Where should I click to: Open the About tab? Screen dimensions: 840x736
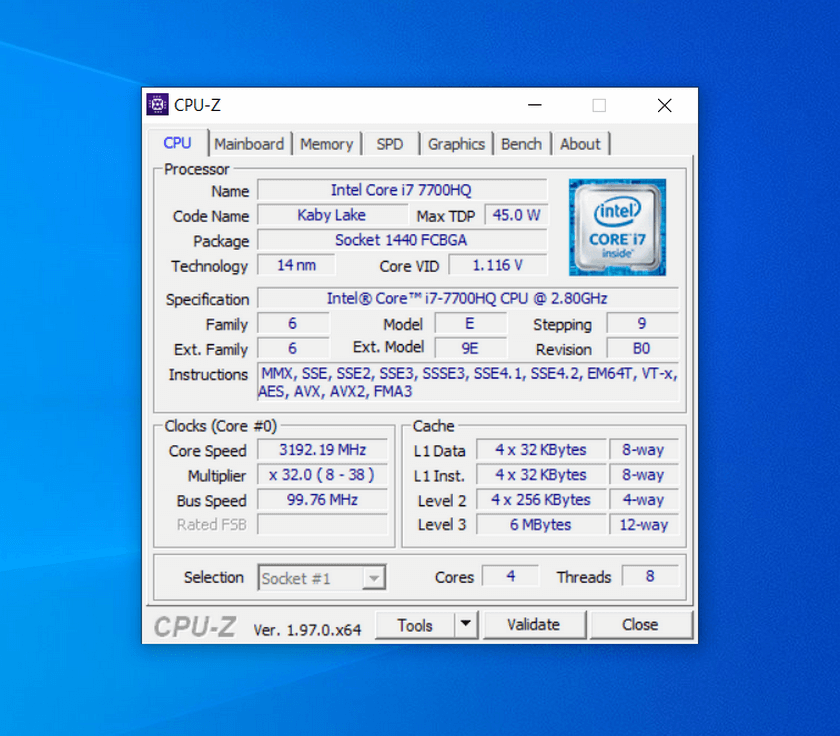click(x=580, y=144)
